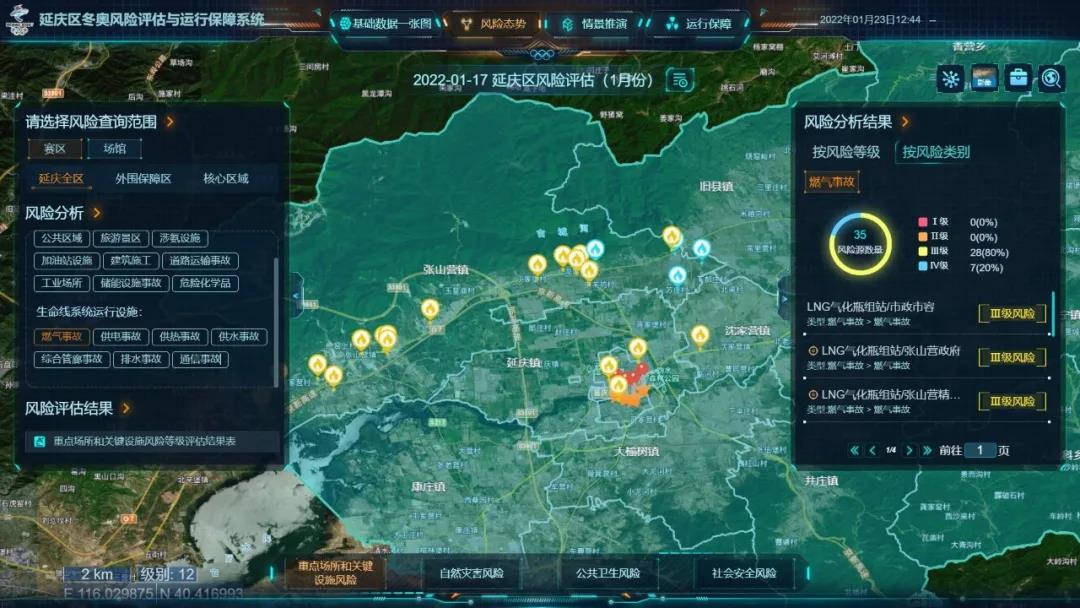Viewport: 1080px width, 608px height.
Task: Open the toolbox briefcase icon
Action: 1018,79
